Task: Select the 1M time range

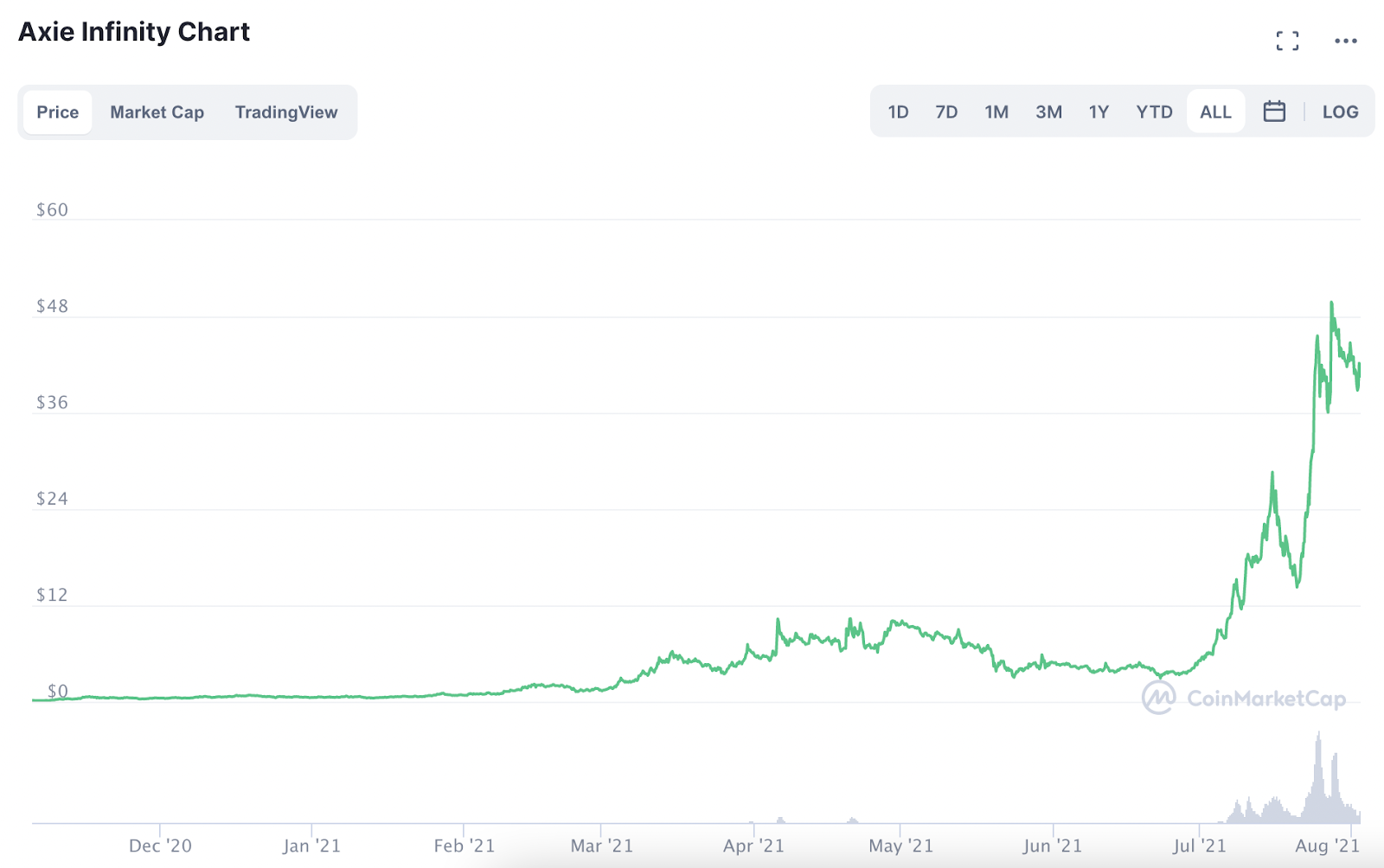Action: click(996, 112)
